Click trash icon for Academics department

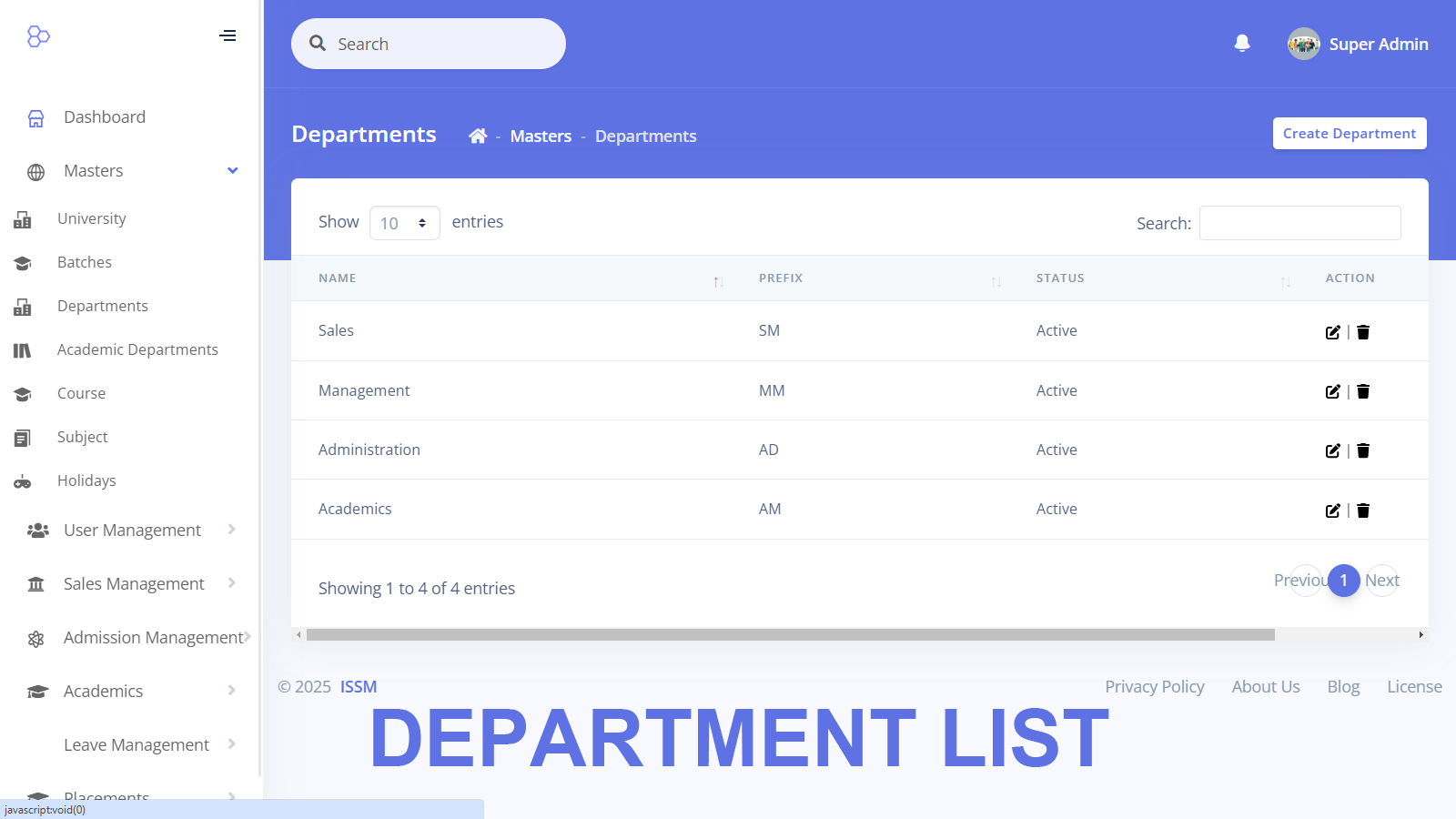point(1363,511)
